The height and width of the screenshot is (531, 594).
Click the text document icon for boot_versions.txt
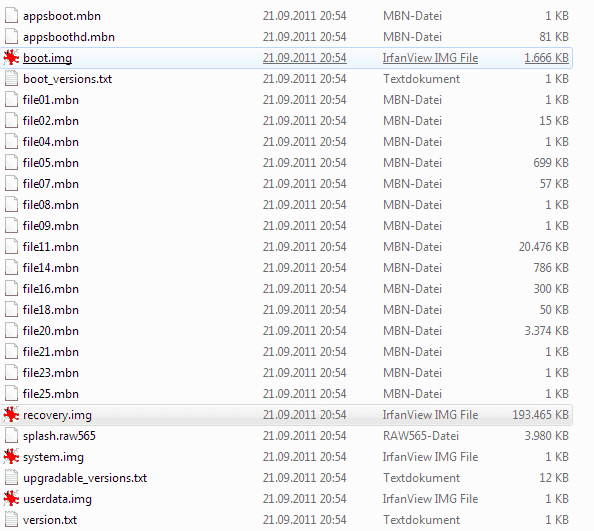click(x=11, y=79)
